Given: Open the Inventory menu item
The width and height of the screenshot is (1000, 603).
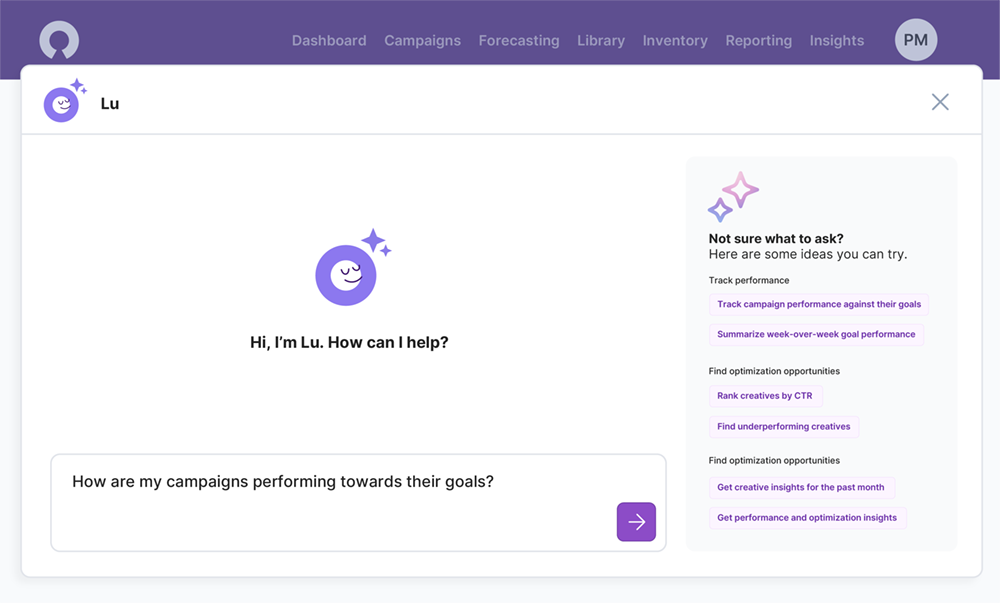Looking at the screenshot, I should click(x=675, y=41).
